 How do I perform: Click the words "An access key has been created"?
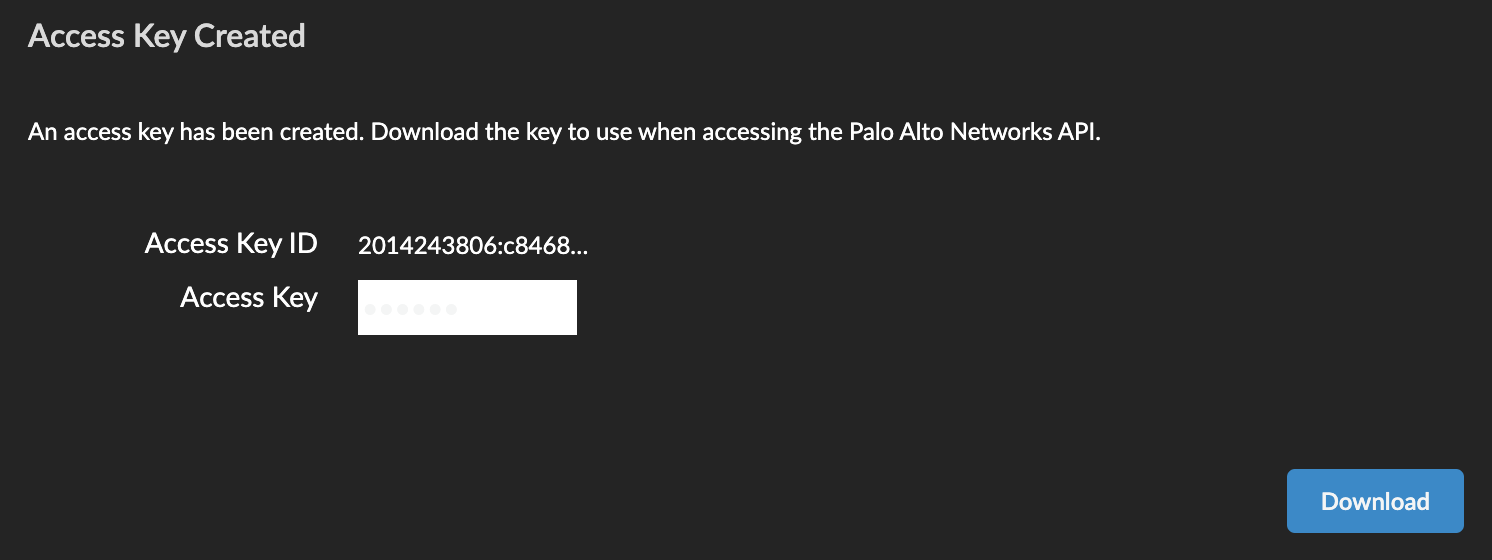193,133
